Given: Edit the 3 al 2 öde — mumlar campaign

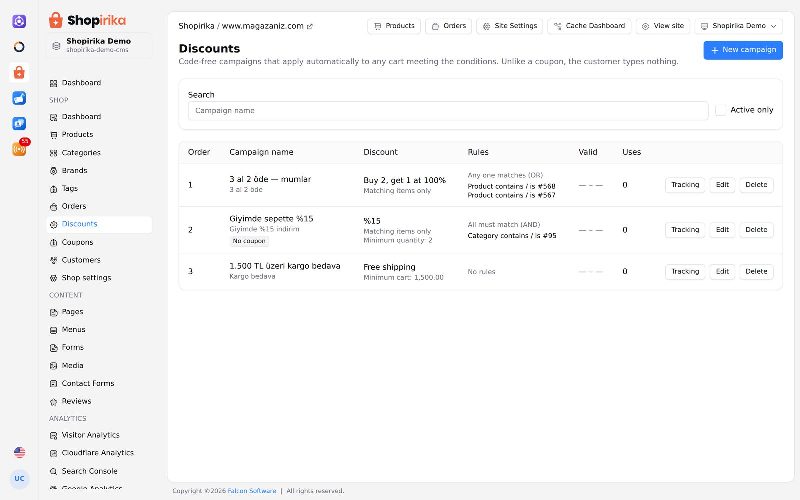Looking at the screenshot, I should point(722,185).
